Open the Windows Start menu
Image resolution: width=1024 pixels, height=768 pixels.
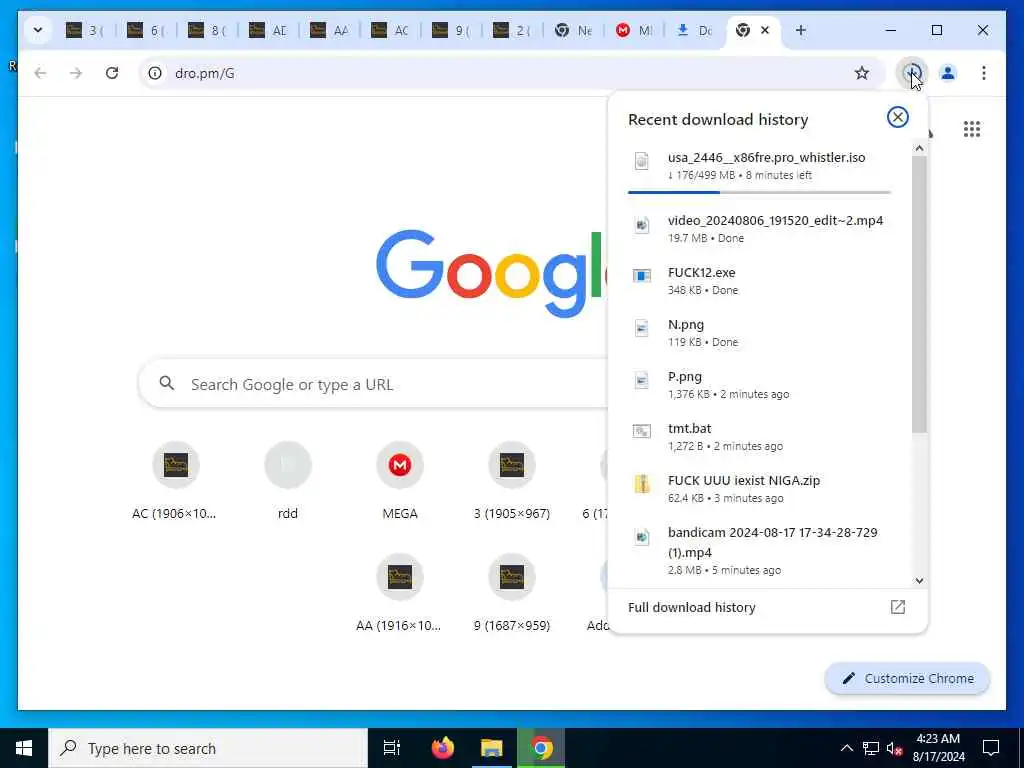[24, 748]
